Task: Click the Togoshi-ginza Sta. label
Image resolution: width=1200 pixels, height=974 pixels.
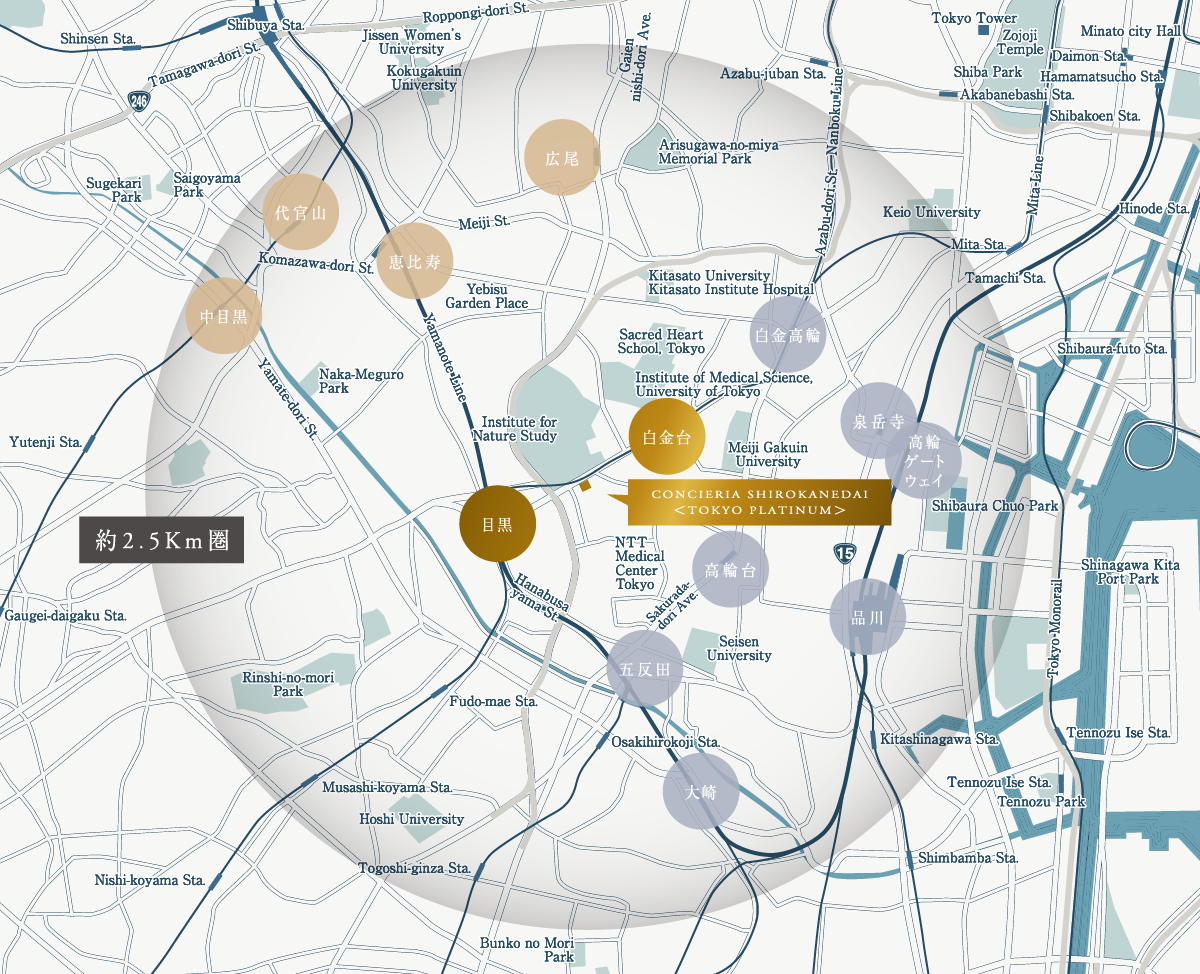Action: pyautogui.click(x=415, y=868)
